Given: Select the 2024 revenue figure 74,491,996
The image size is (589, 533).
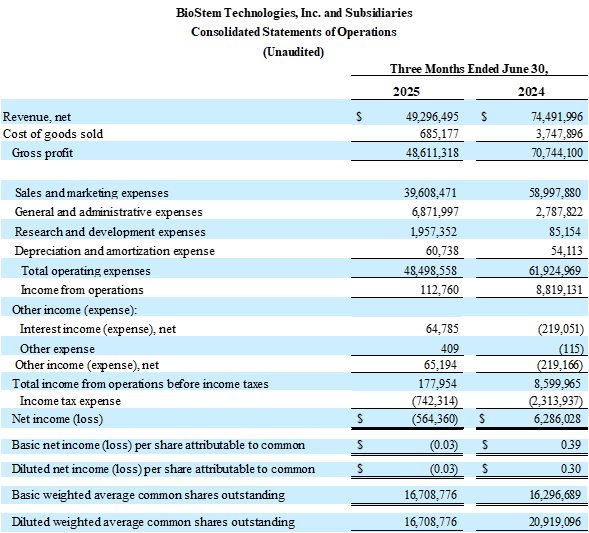Looking at the screenshot, I should [557, 117].
